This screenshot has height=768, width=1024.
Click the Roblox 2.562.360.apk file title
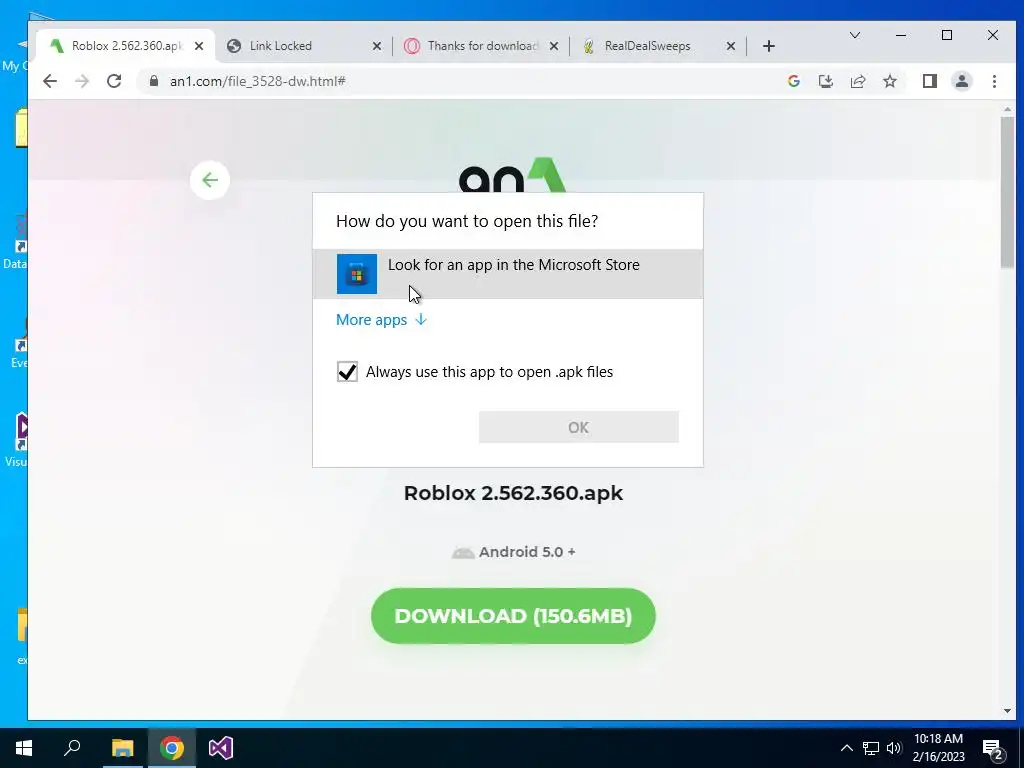tap(513, 492)
